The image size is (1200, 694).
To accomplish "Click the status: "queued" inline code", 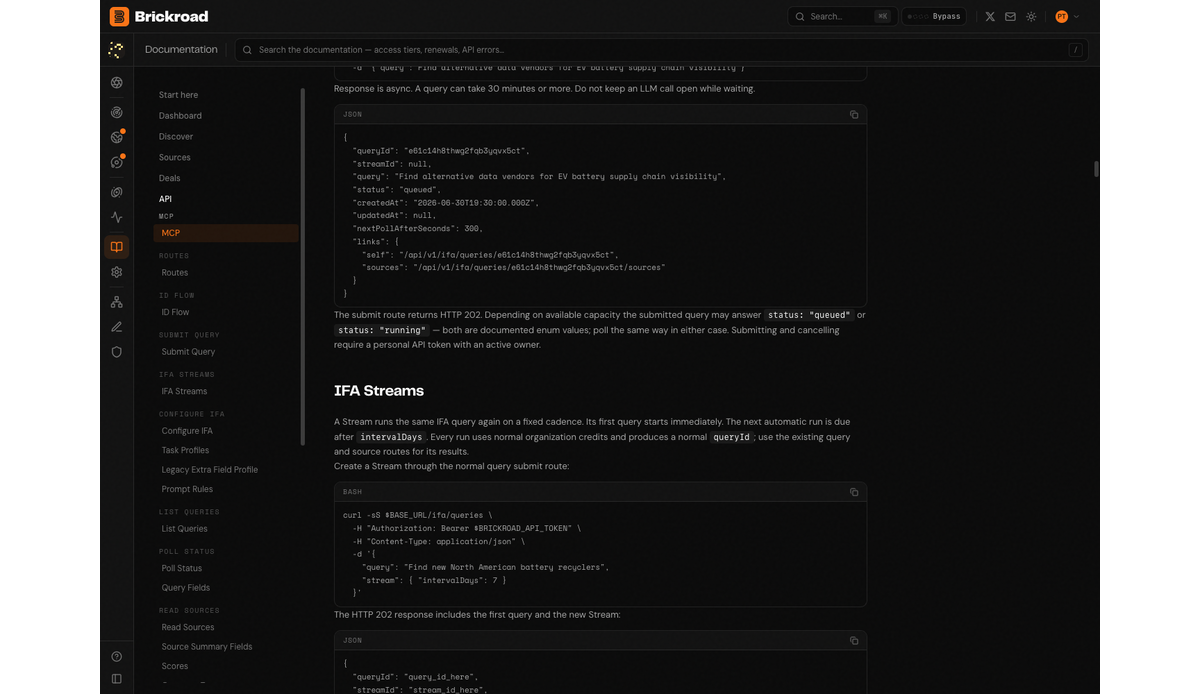I will [809, 315].
